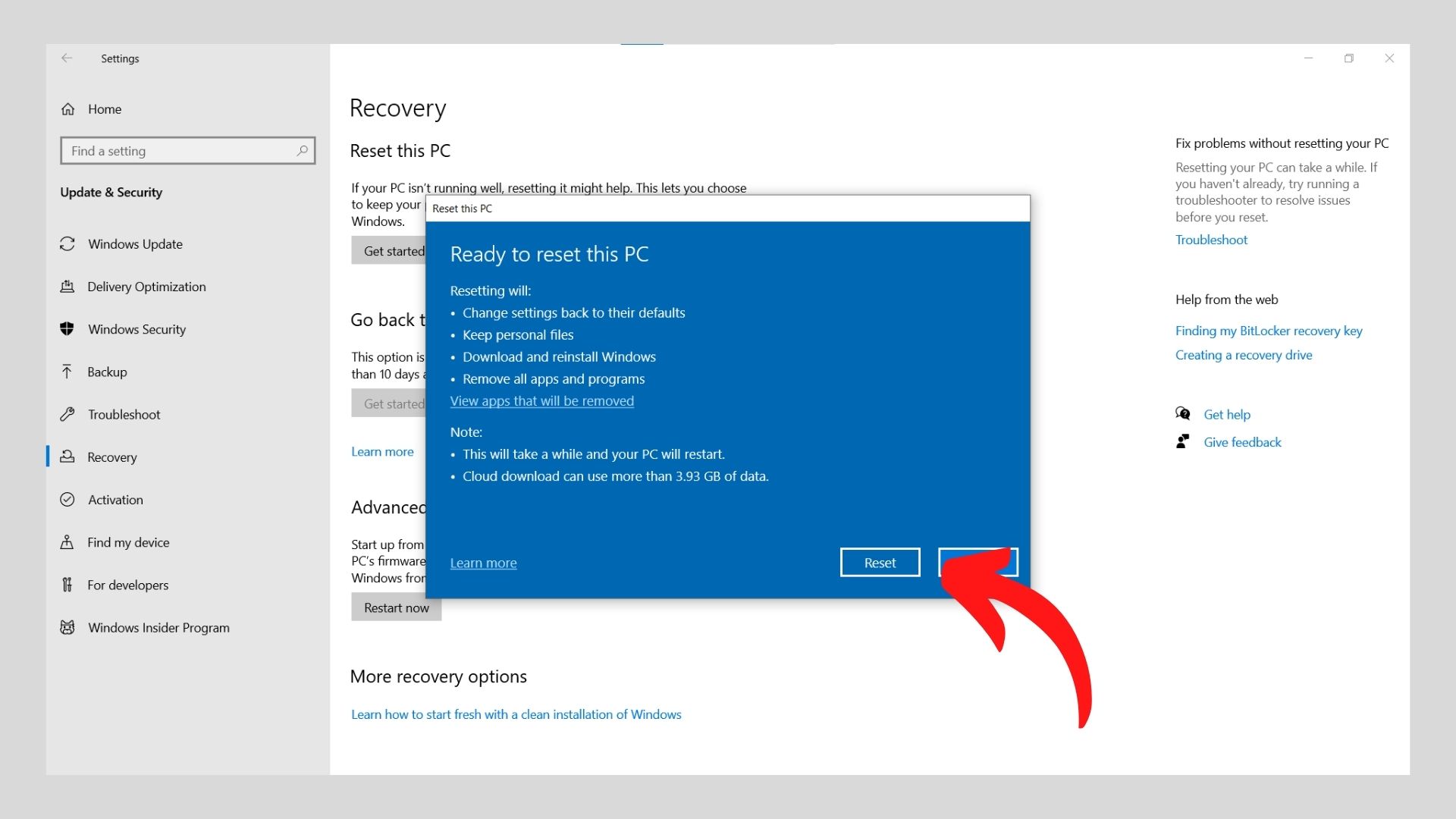
Task: Open Find my device from the sidebar
Action: pos(67,542)
